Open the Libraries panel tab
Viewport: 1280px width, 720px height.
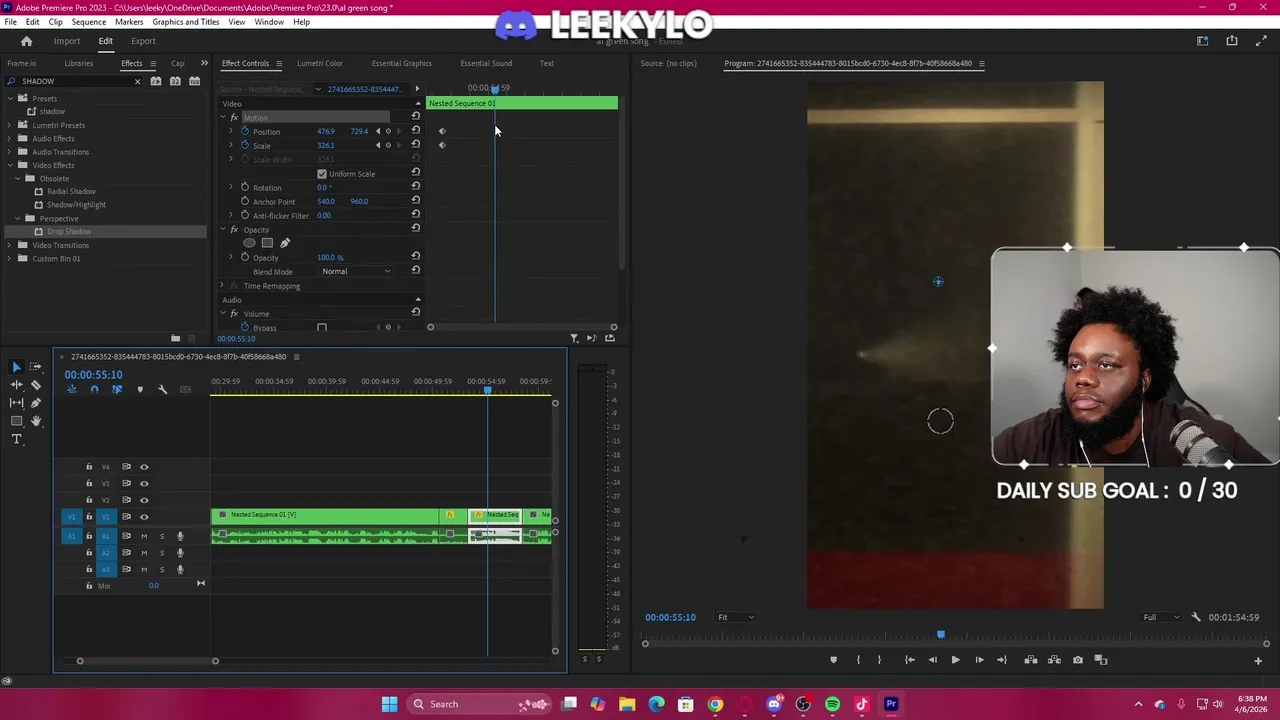click(x=78, y=63)
